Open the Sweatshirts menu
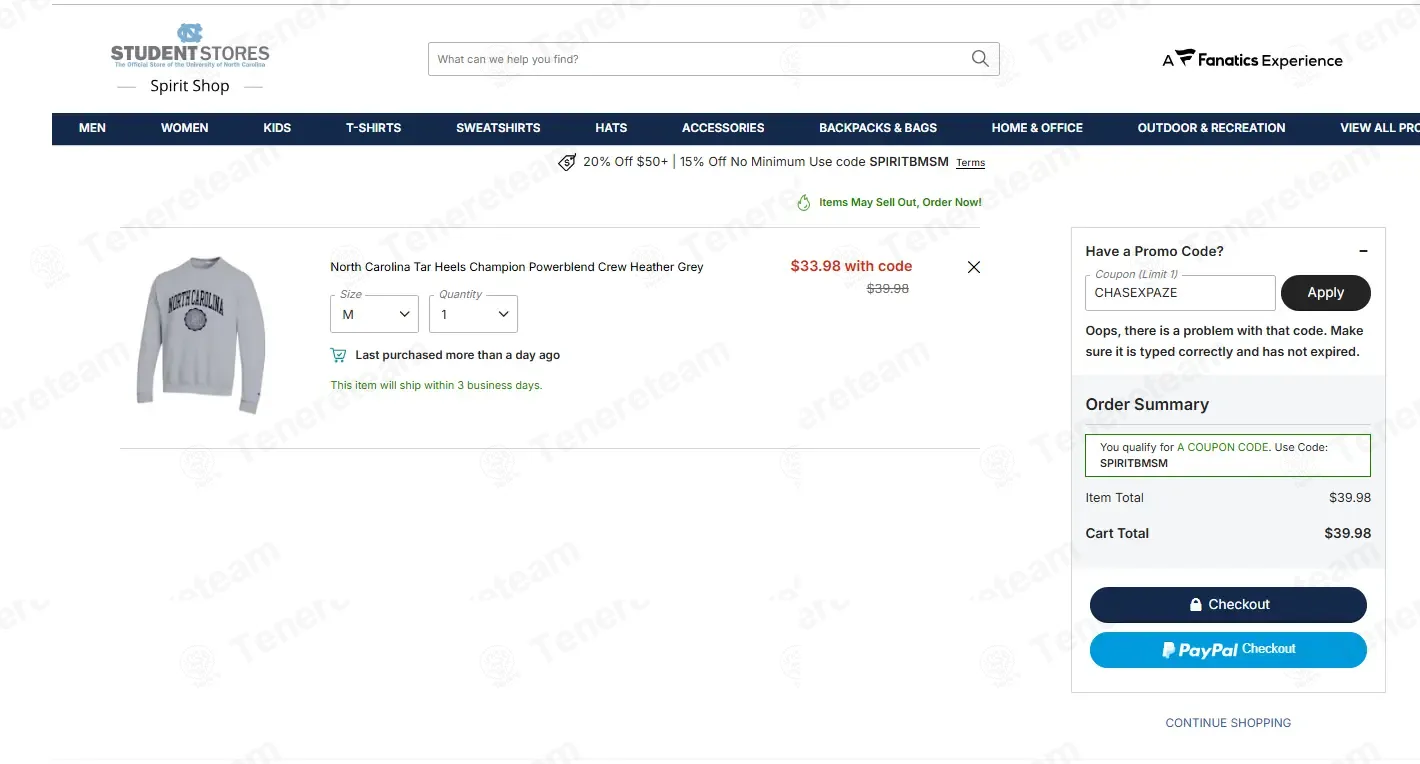 (x=498, y=128)
